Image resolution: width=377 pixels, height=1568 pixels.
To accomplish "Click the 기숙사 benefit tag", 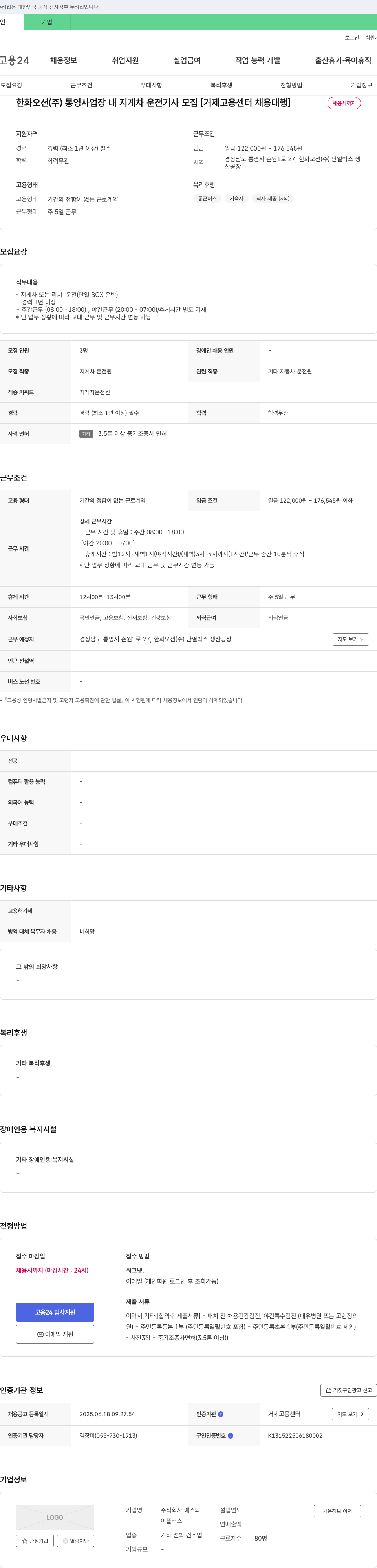I will (236, 199).
